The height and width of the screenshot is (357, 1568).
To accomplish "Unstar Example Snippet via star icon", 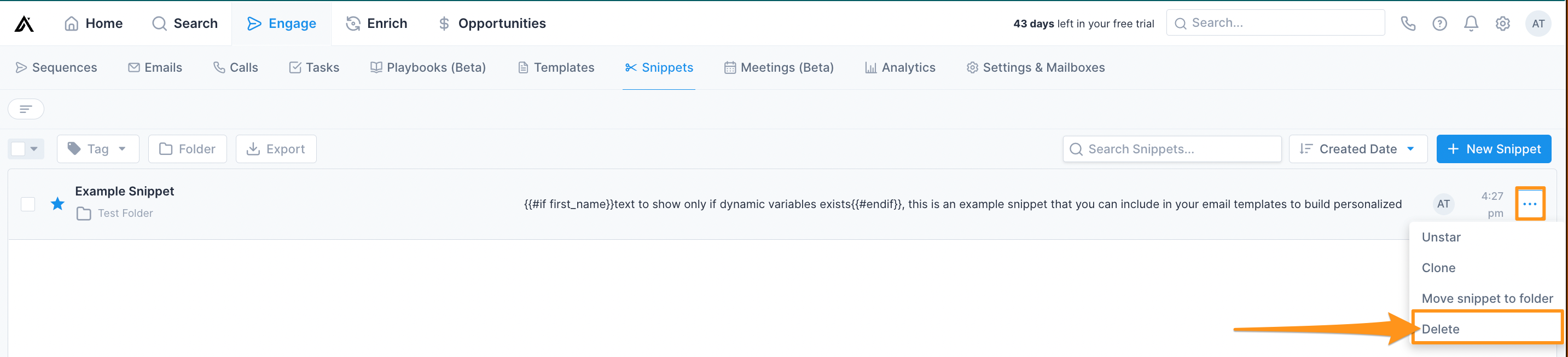I will click(58, 204).
